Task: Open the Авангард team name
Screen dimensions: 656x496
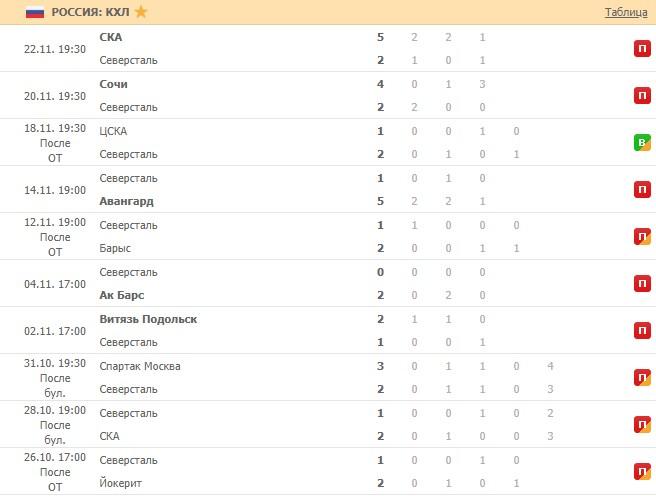Action: click(127, 201)
